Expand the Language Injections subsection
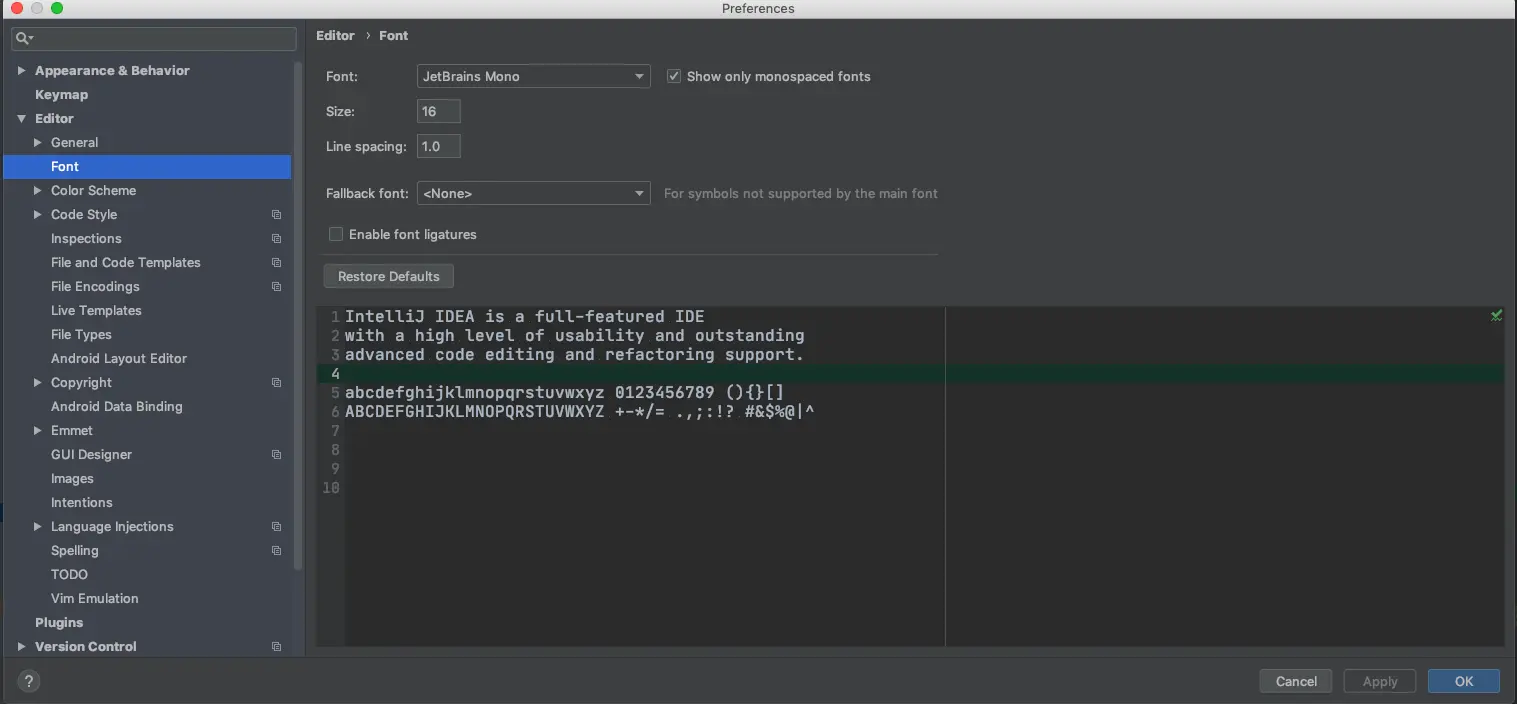Screen dimensions: 1517x704 click(38, 527)
